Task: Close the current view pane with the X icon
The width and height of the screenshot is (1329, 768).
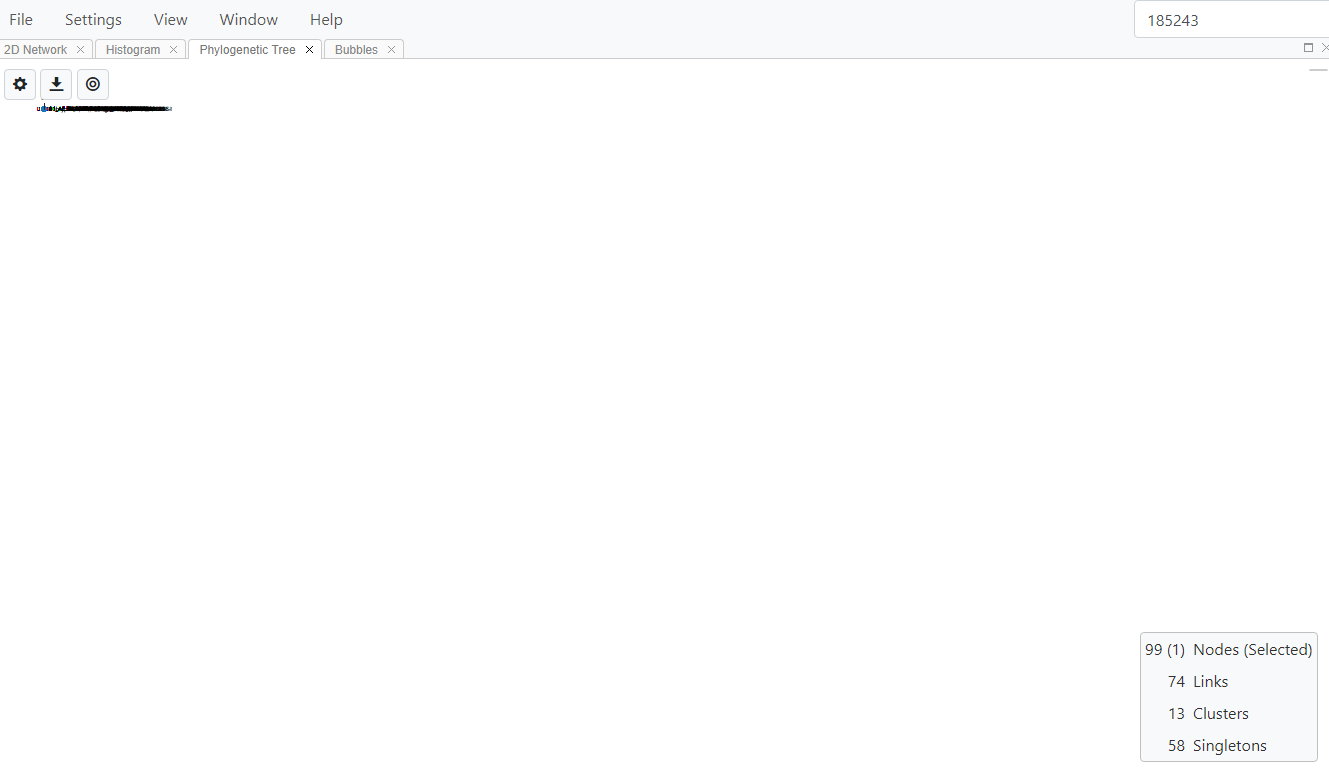Action: 1324,47
